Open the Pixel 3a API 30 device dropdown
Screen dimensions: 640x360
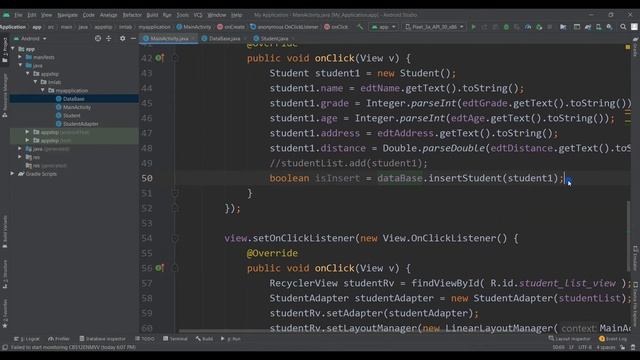click(x=434, y=27)
